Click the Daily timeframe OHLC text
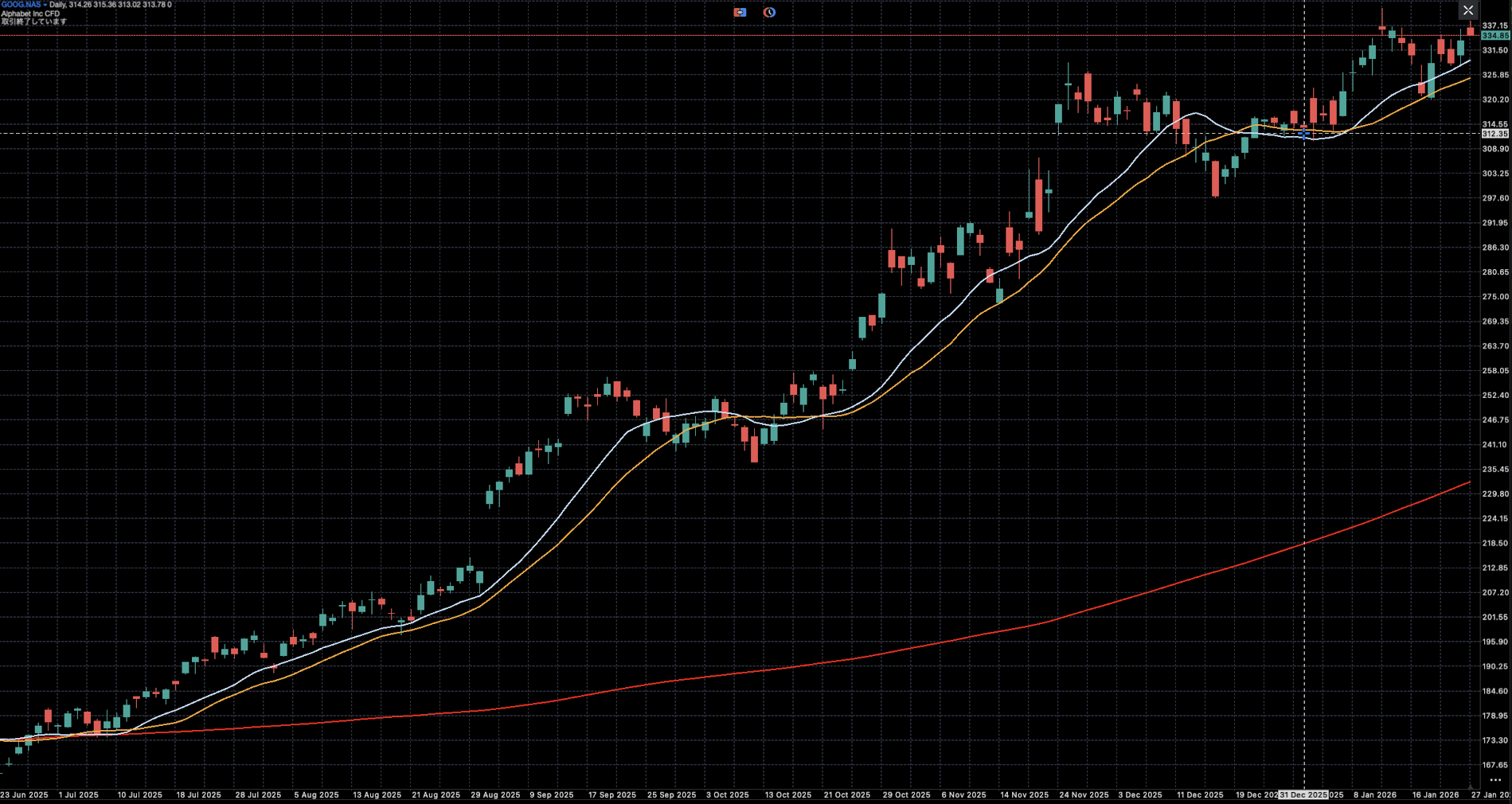 click(110, 5)
